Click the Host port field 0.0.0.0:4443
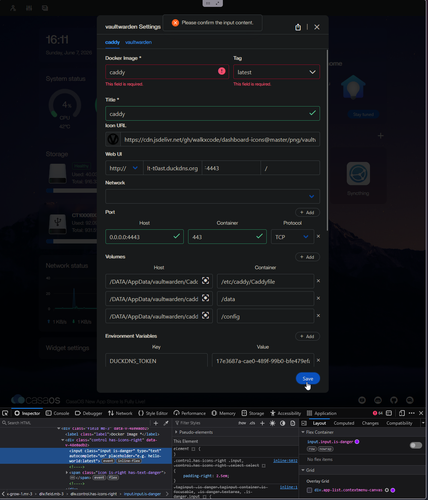 click(144, 237)
